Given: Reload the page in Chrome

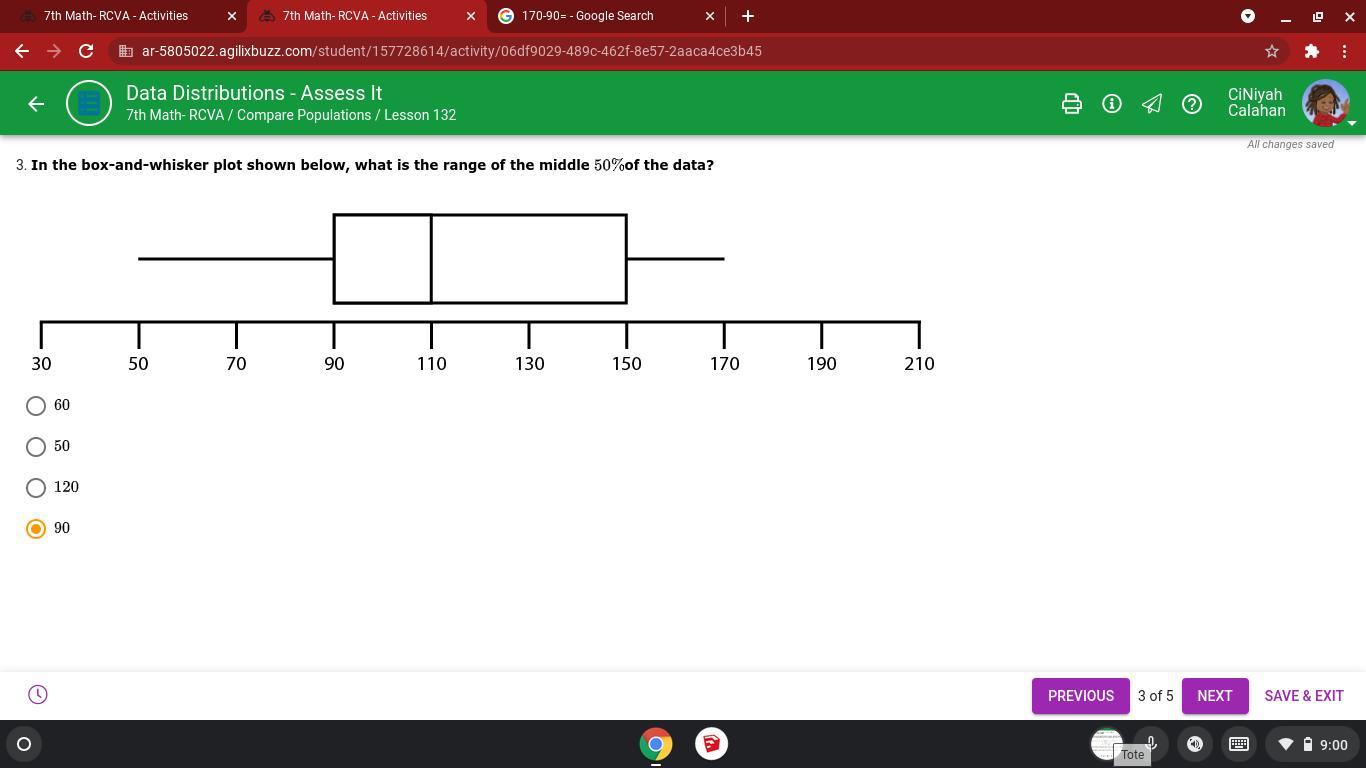Looking at the screenshot, I should 86,51.
